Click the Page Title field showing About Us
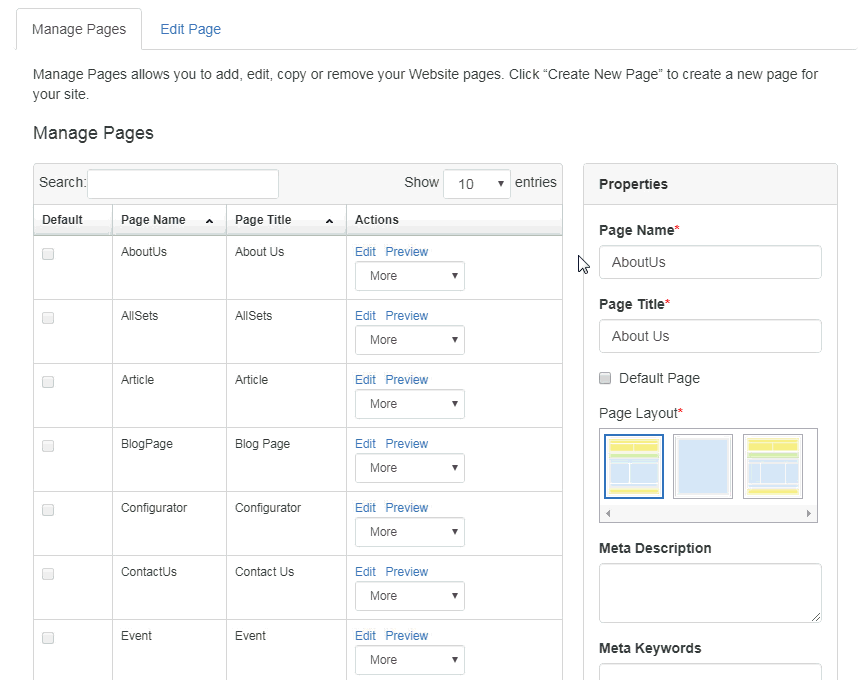The image size is (868, 680). pos(710,336)
